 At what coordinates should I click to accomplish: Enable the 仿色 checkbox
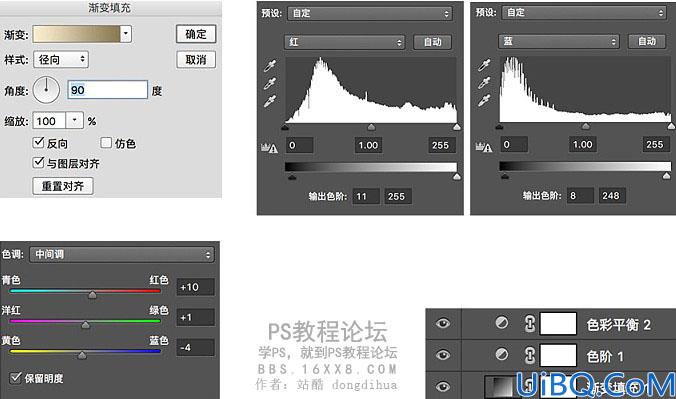[x=106, y=142]
